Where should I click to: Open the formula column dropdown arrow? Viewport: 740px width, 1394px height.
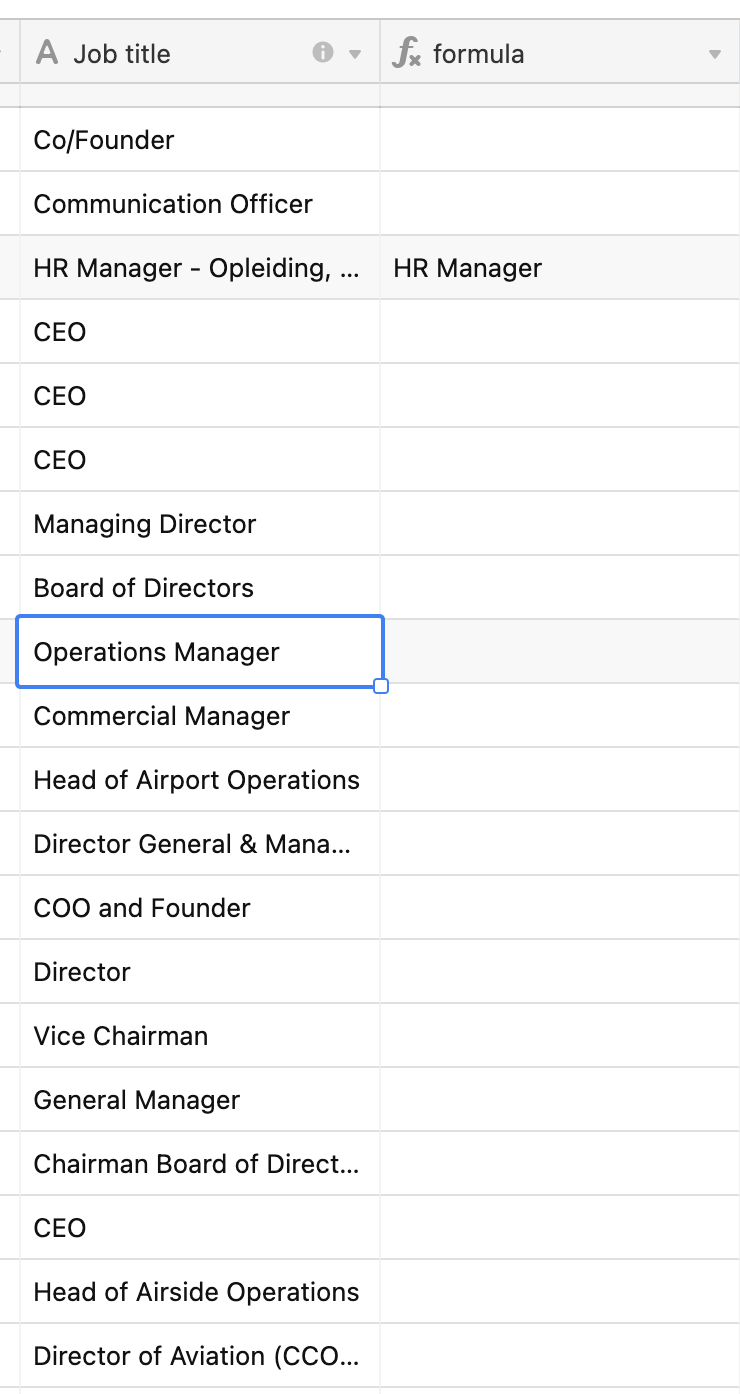pos(714,54)
